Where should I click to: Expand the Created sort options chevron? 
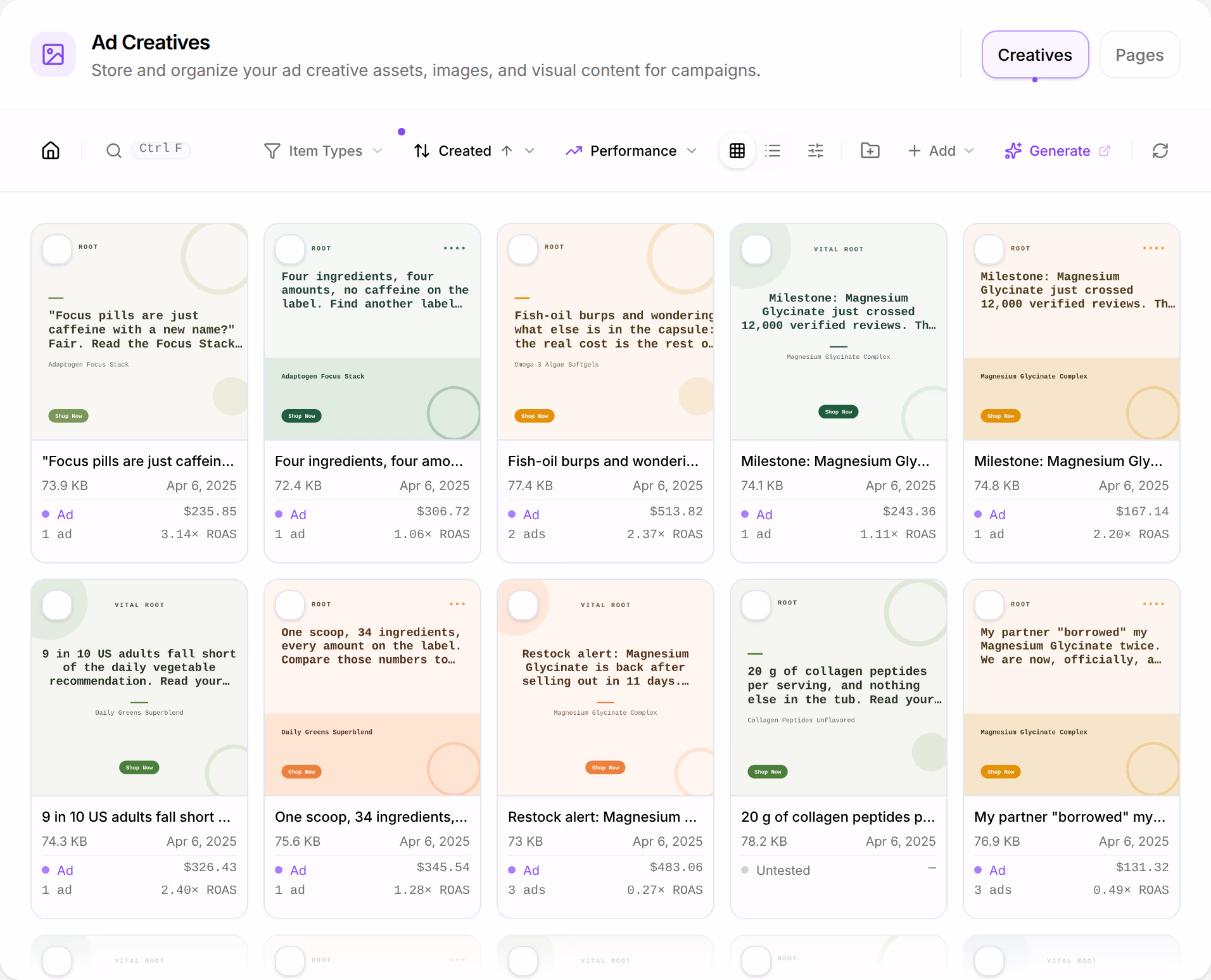tap(530, 151)
